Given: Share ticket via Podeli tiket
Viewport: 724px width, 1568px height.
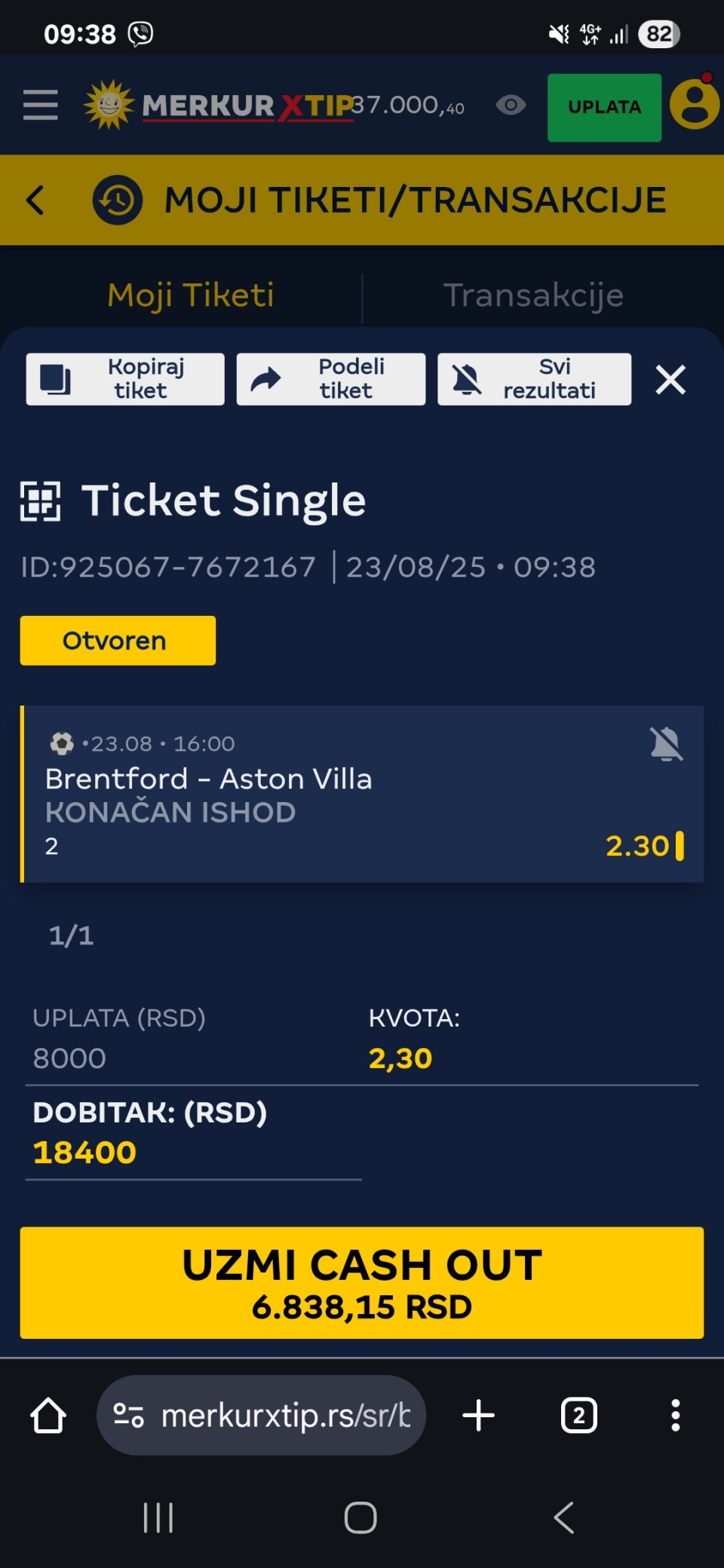Looking at the screenshot, I should click(x=331, y=379).
